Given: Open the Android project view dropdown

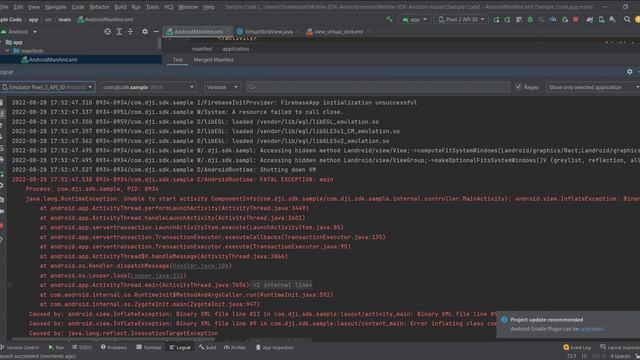Looking at the screenshot, I should (x=19, y=31).
